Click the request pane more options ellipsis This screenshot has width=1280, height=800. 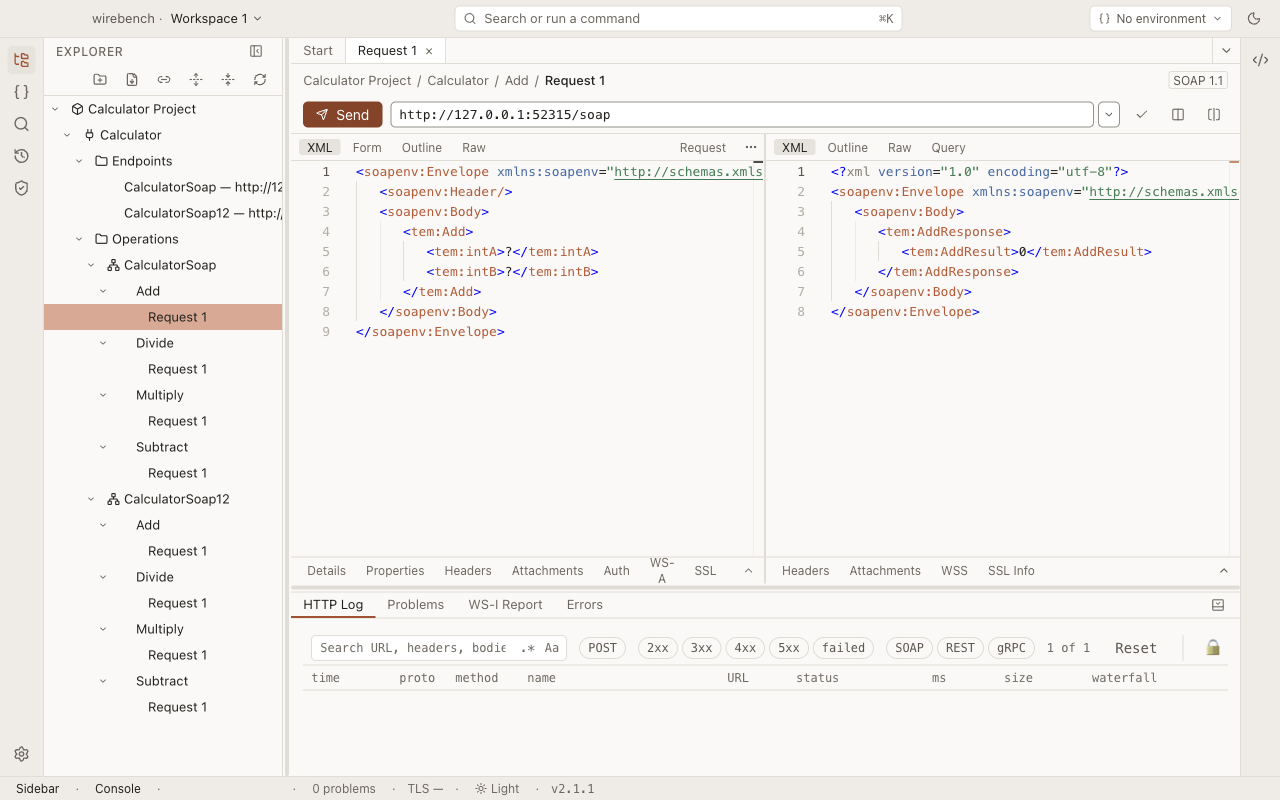(x=751, y=147)
